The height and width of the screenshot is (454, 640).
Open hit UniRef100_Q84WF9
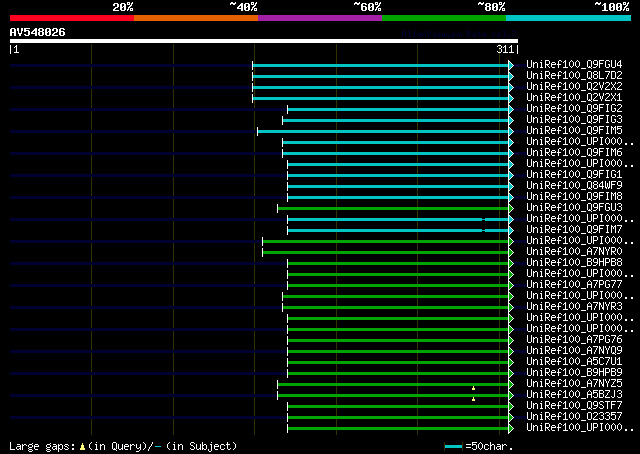click(x=574, y=185)
